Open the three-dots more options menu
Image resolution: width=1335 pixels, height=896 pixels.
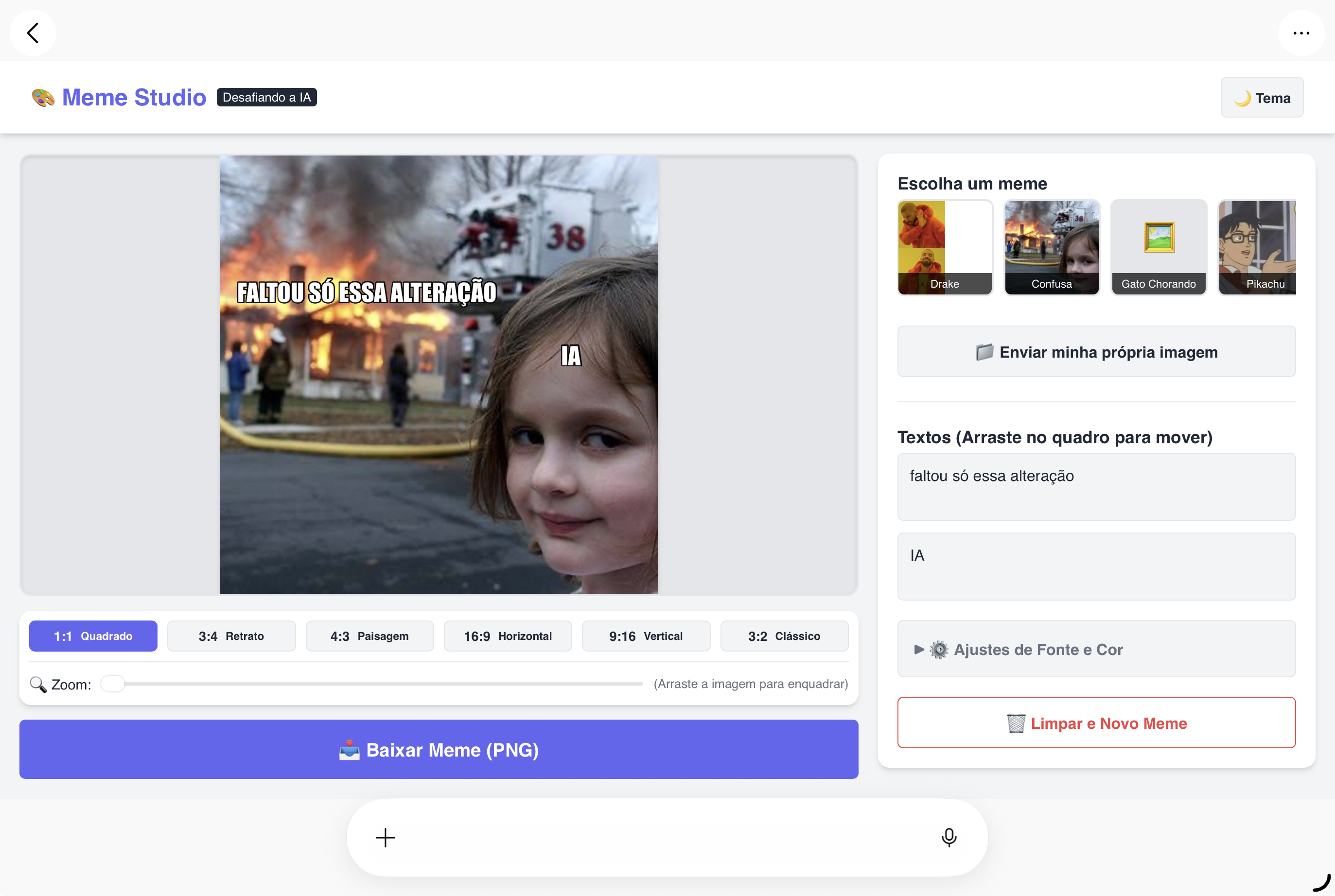pos(1301,33)
